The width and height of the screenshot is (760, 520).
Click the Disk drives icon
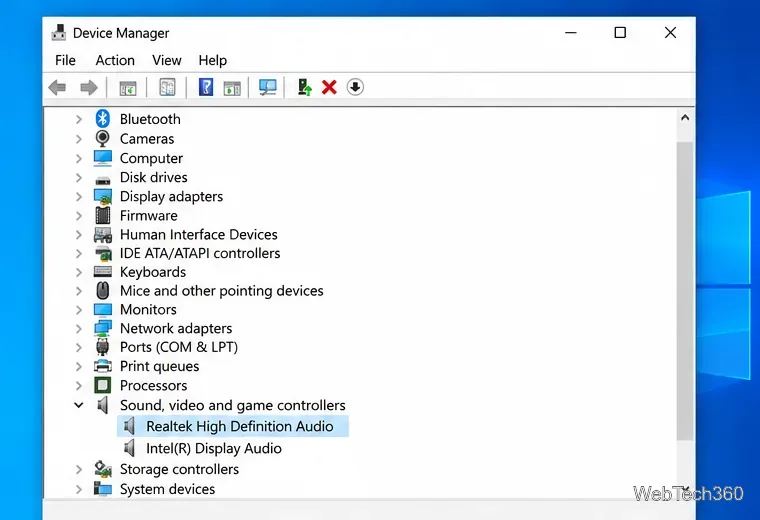pos(103,180)
